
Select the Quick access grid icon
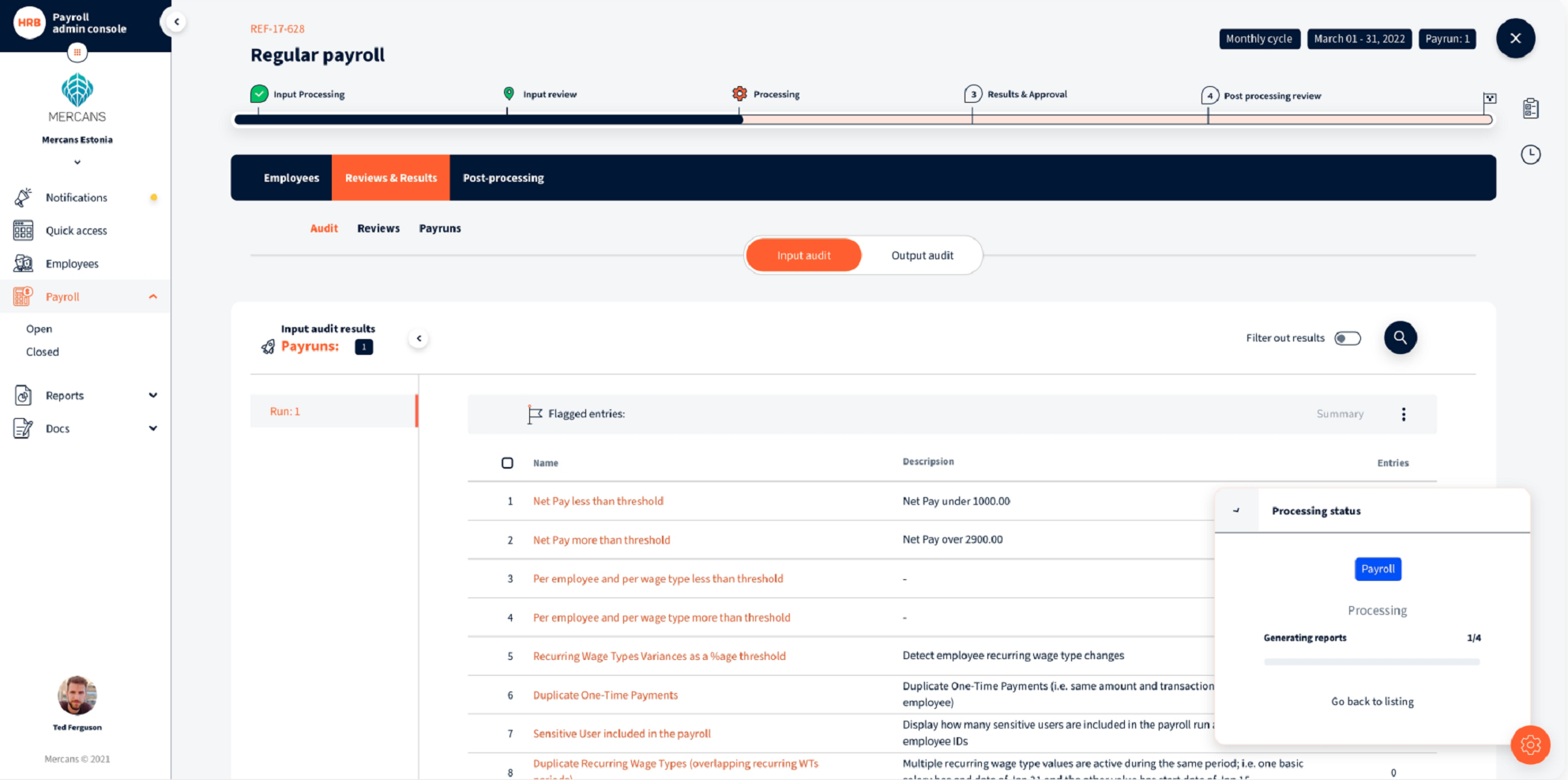pyautogui.click(x=22, y=230)
